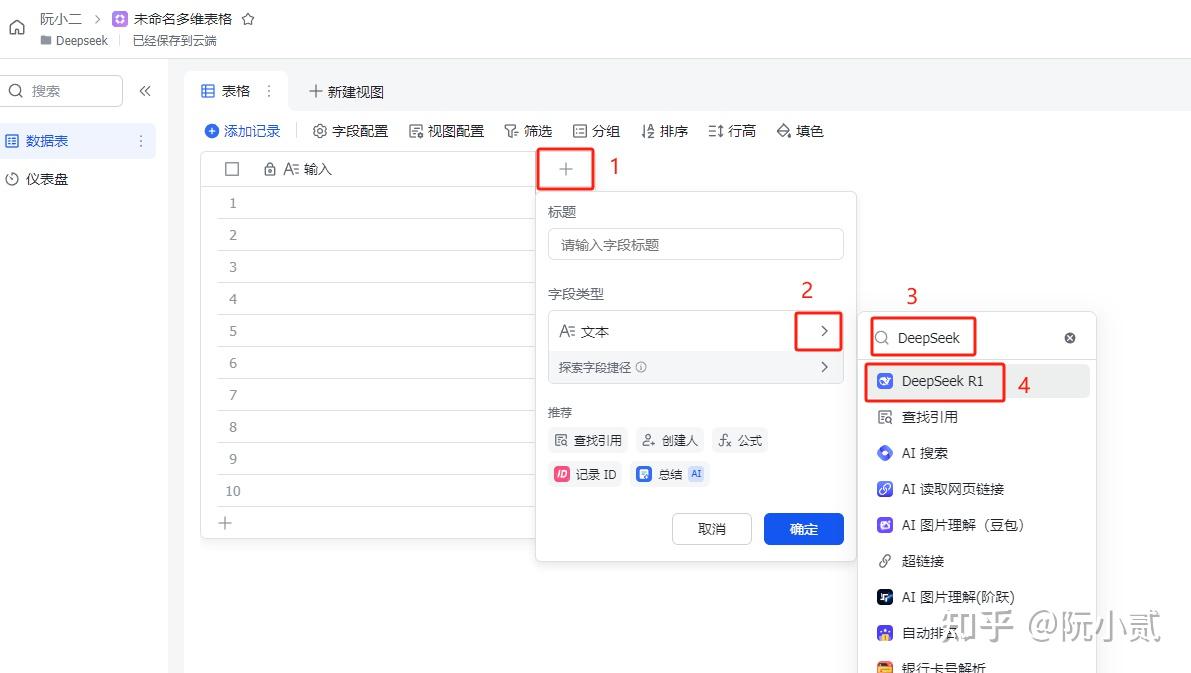Select row 5 in the table

[233, 331]
